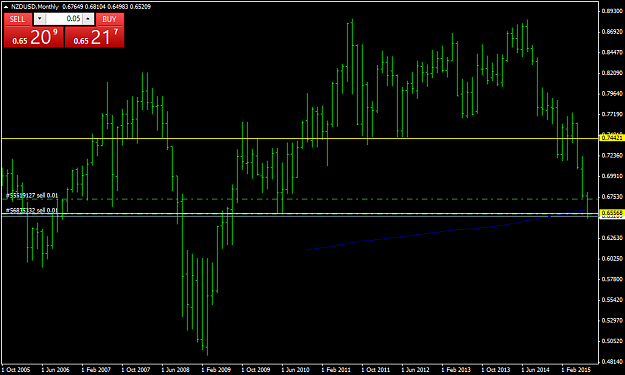Screen dimensions: 625x375
Task: Click the 0.72360 price scale label
Action: click(x=612, y=155)
